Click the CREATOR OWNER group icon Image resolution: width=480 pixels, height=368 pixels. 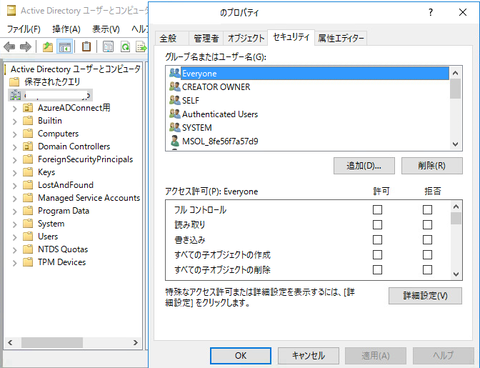pyautogui.click(x=175, y=87)
